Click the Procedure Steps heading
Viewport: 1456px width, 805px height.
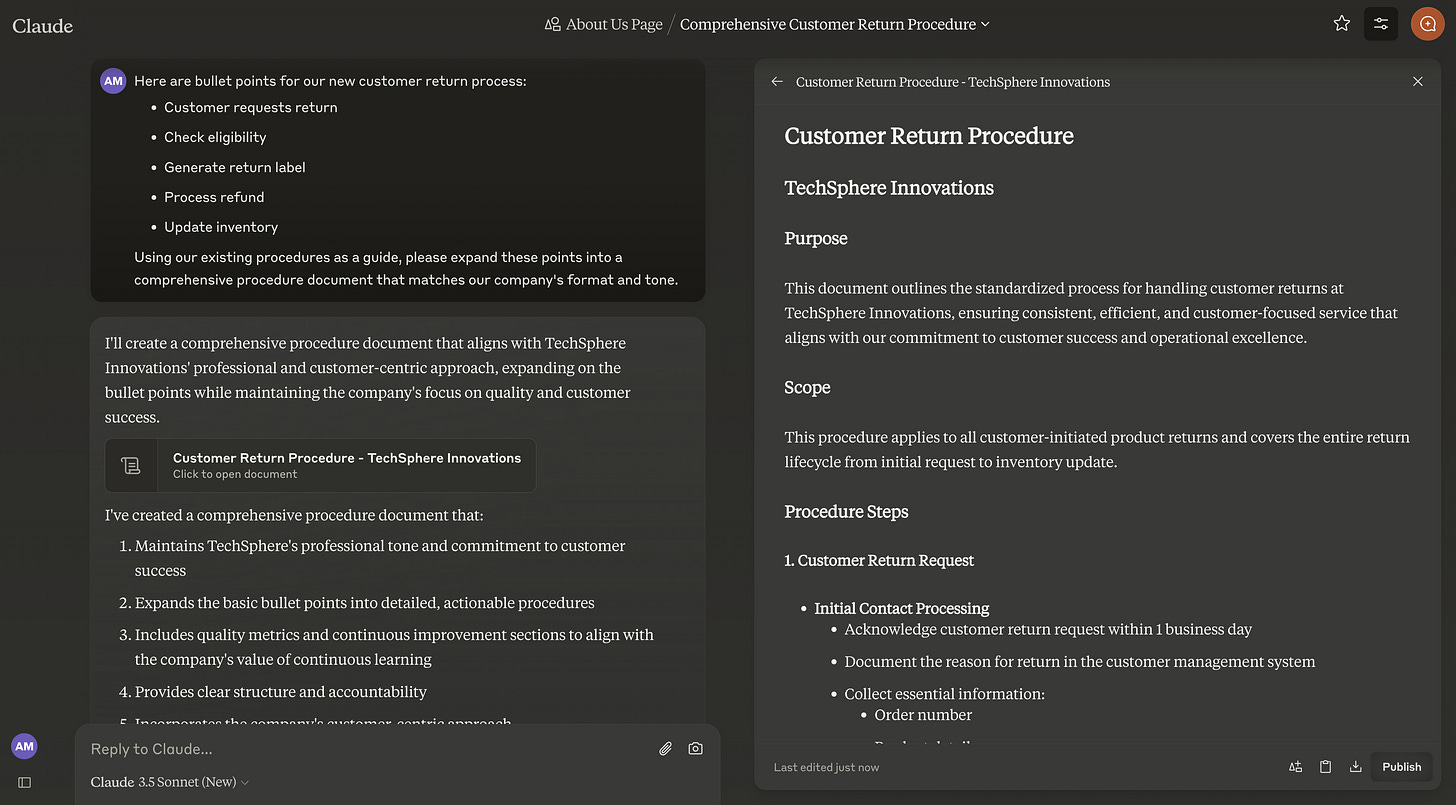[846, 512]
